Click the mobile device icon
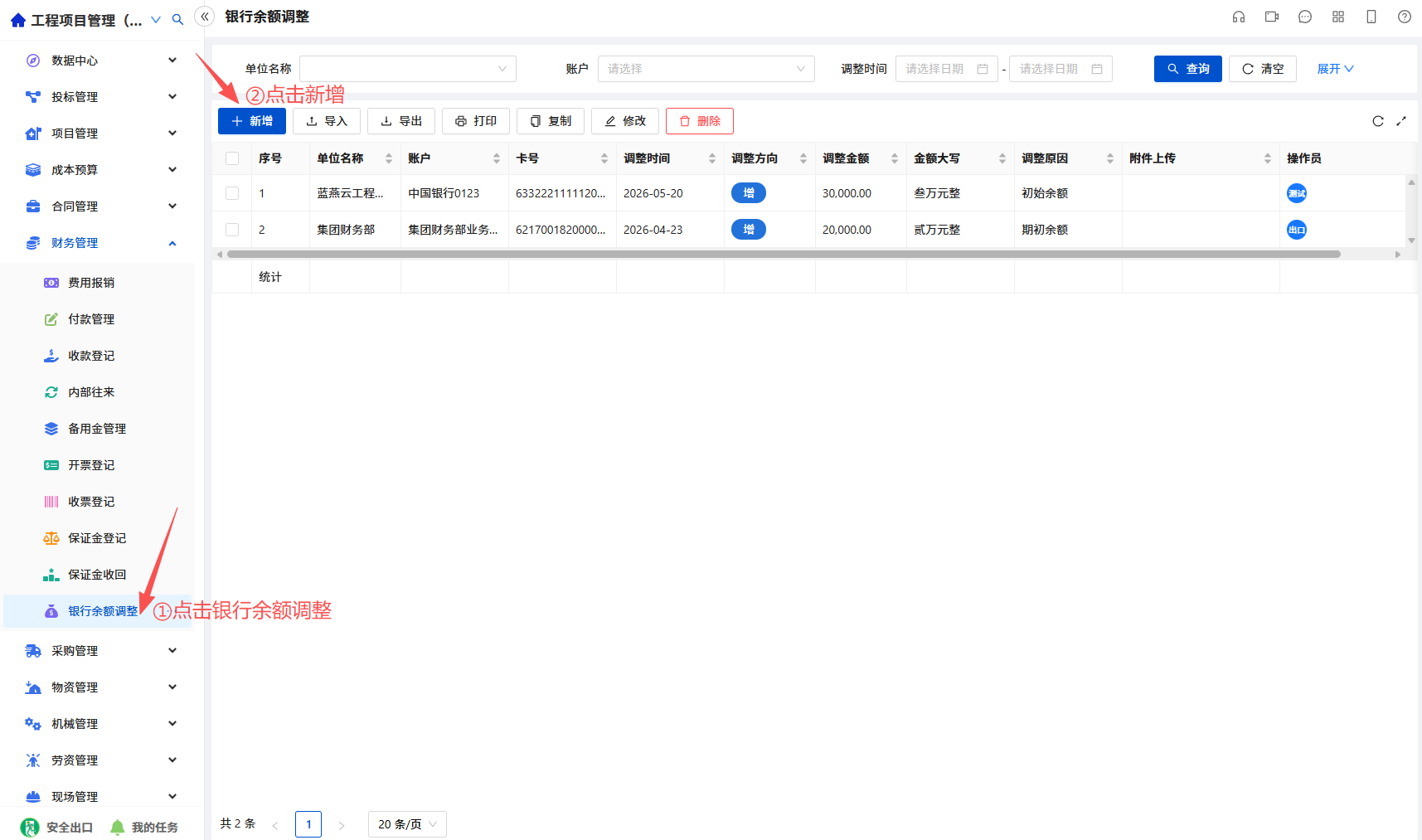 pyautogui.click(x=1371, y=17)
